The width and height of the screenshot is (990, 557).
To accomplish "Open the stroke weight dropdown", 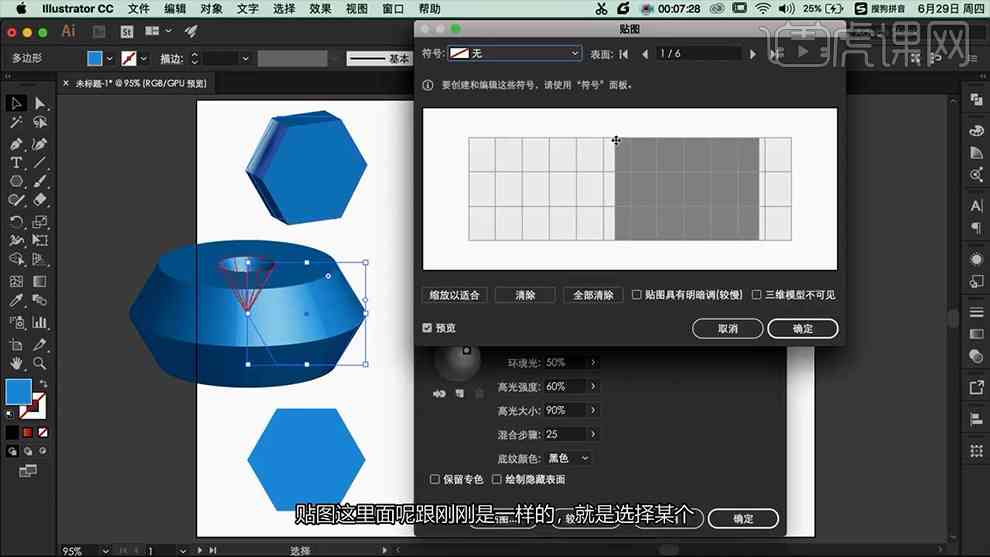I will tap(245, 59).
